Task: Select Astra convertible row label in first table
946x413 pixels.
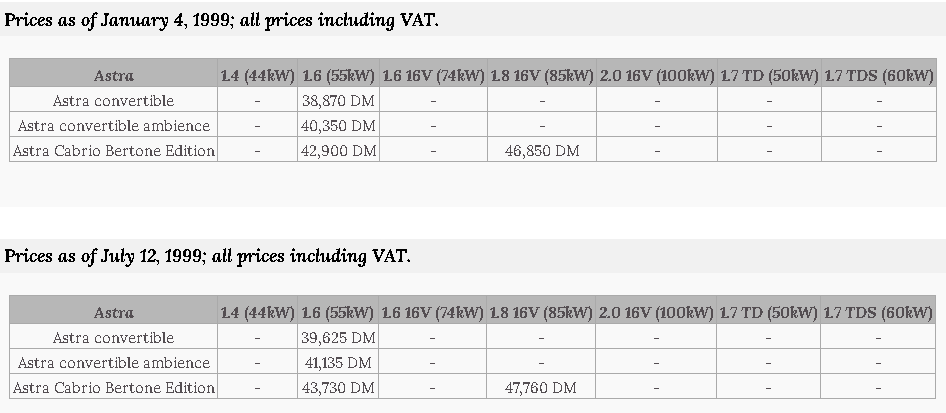Action: tap(113, 100)
